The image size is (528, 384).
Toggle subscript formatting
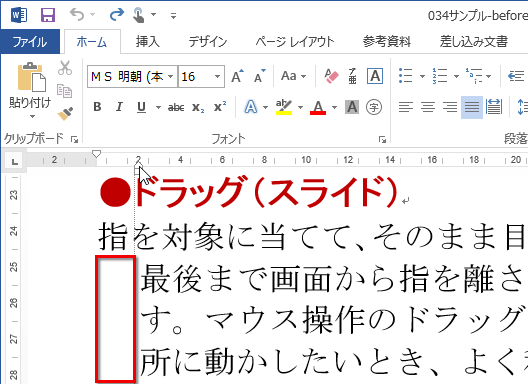(x=198, y=107)
